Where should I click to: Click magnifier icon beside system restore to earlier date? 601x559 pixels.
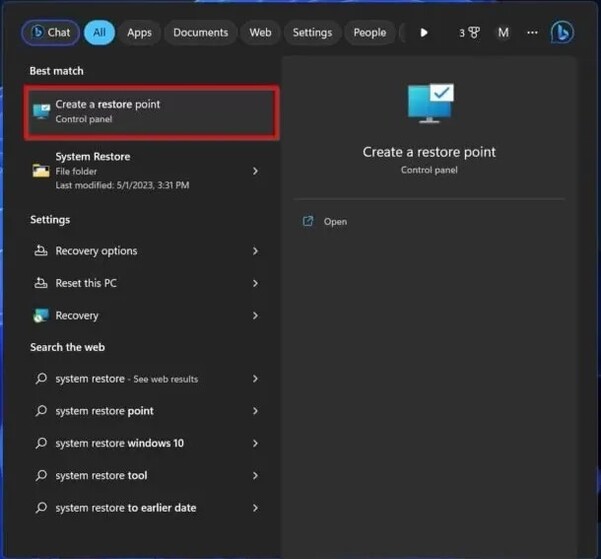[x=41, y=508]
